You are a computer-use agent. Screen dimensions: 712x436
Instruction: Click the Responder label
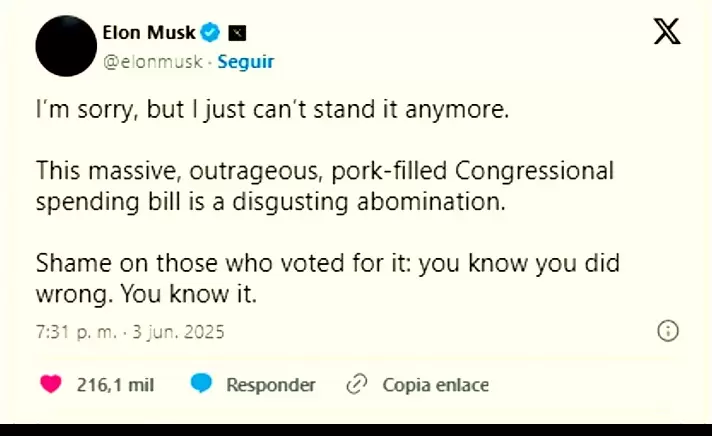[x=270, y=384]
